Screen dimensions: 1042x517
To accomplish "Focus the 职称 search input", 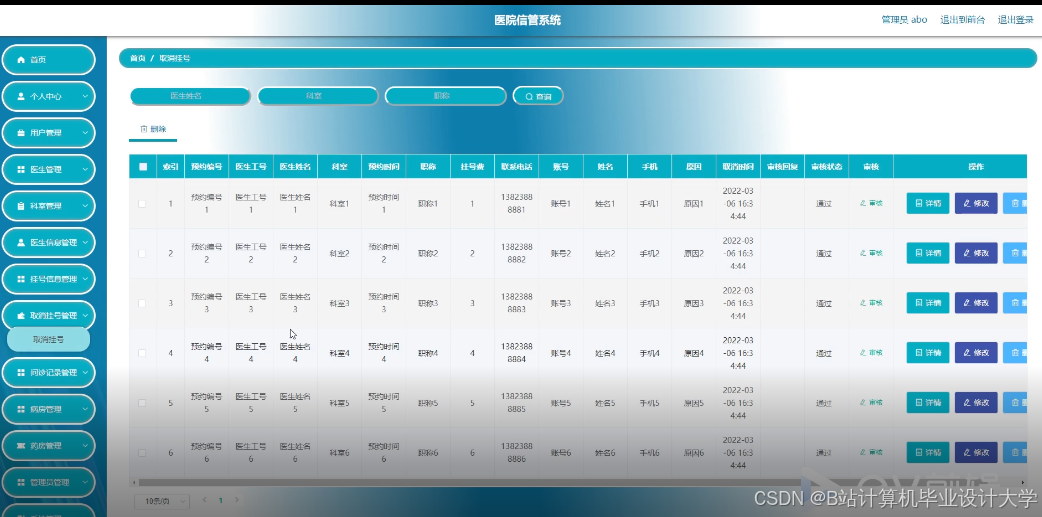I will (445, 96).
